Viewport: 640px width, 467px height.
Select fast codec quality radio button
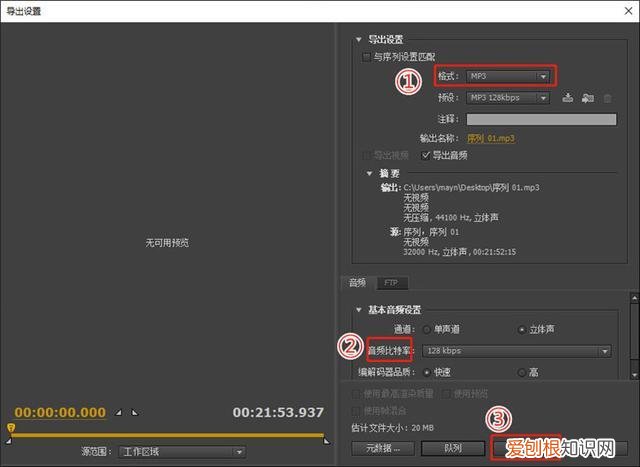pos(427,372)
